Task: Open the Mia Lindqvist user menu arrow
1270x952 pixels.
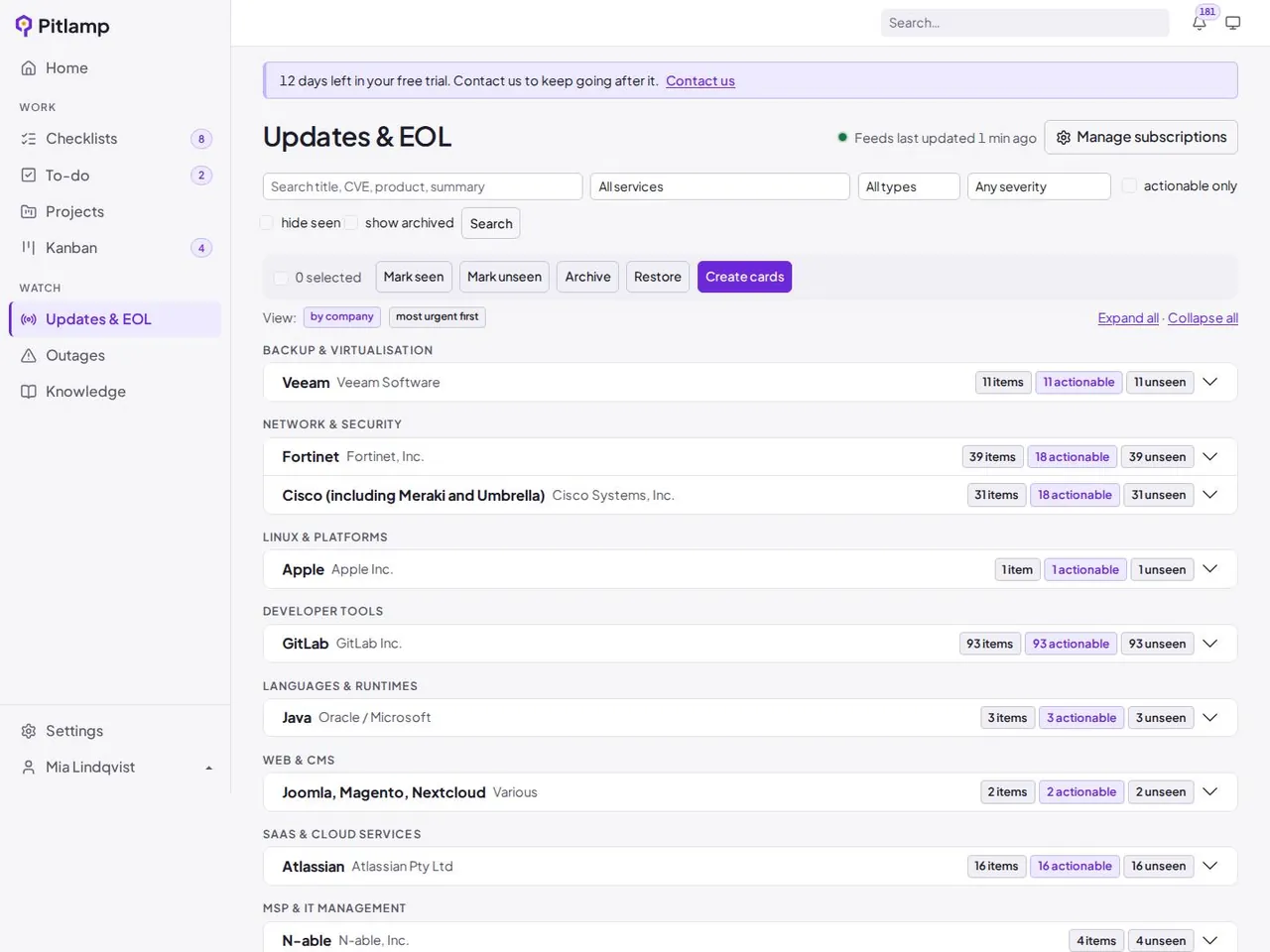Action: coord(208,768)
